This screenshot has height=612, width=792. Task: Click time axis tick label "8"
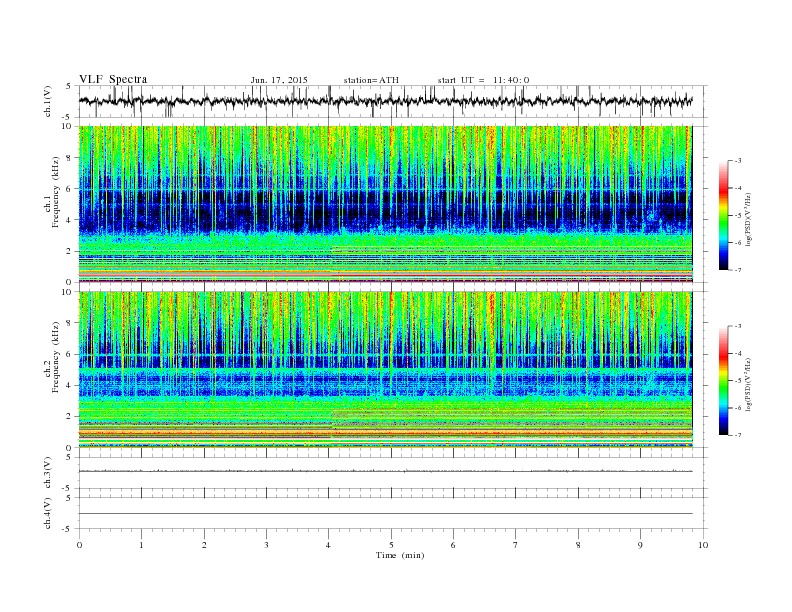[578, 545]
